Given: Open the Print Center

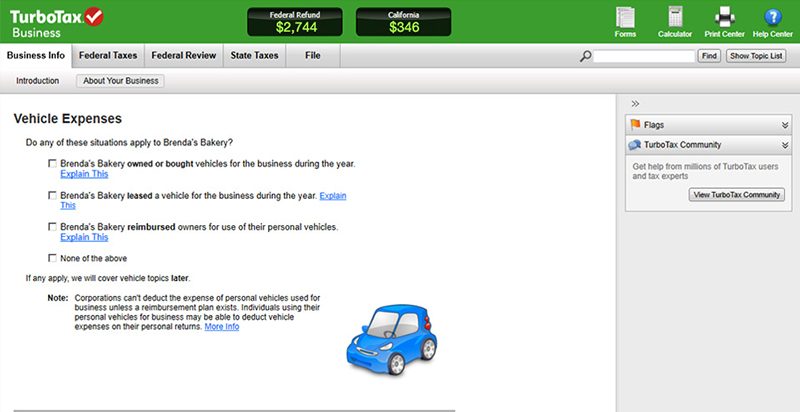Looking at the screenshot, I should [x=725, y=18].
